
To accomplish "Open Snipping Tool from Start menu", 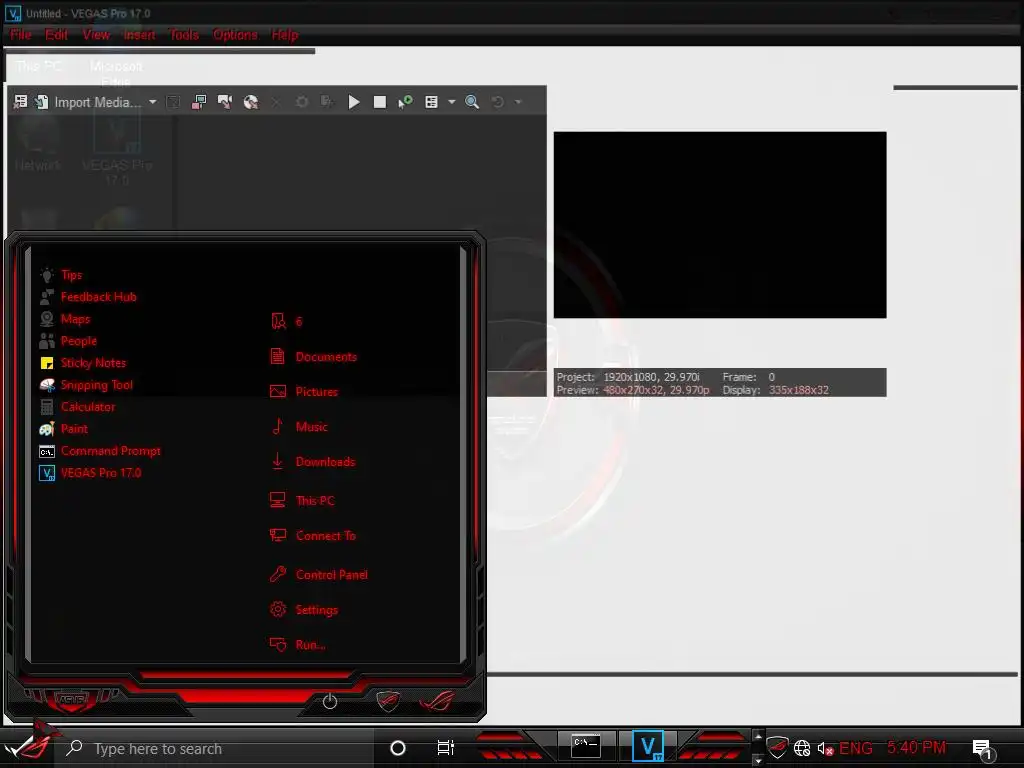I will pos(86,385).
